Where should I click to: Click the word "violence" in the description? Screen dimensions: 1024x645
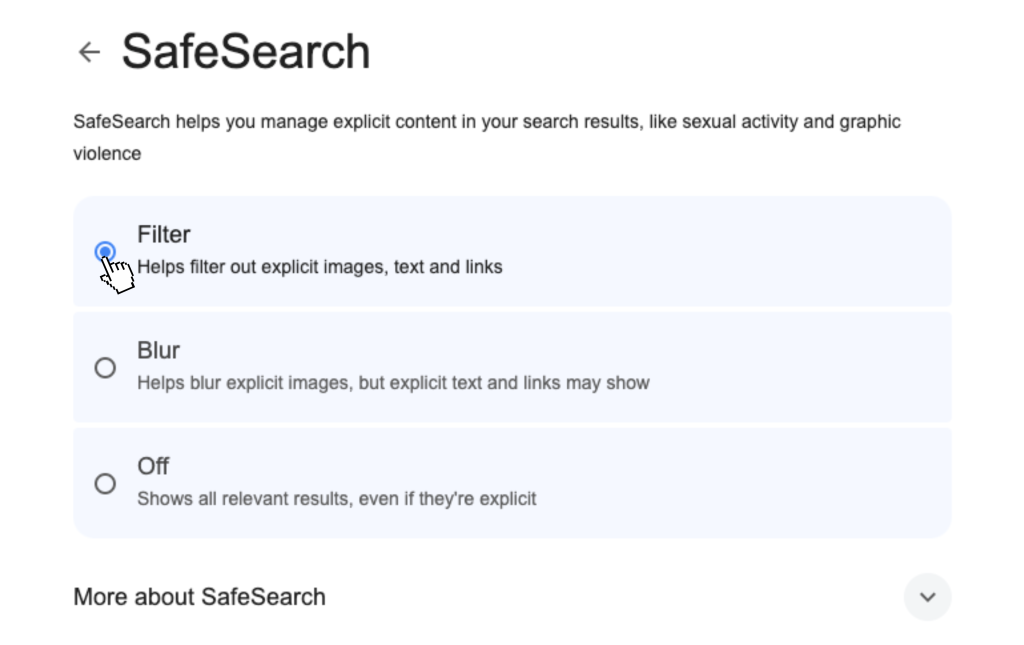pos(107,154)
